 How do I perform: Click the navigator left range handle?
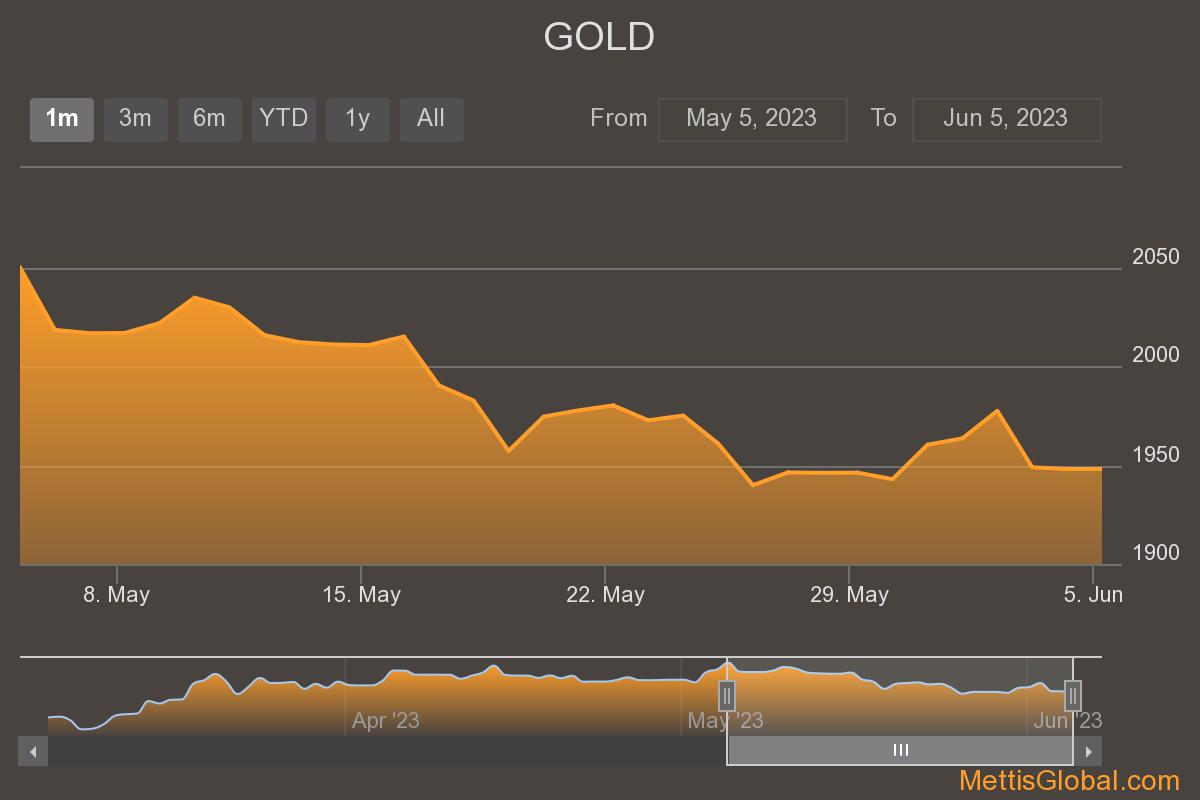(x=727, y=695)
